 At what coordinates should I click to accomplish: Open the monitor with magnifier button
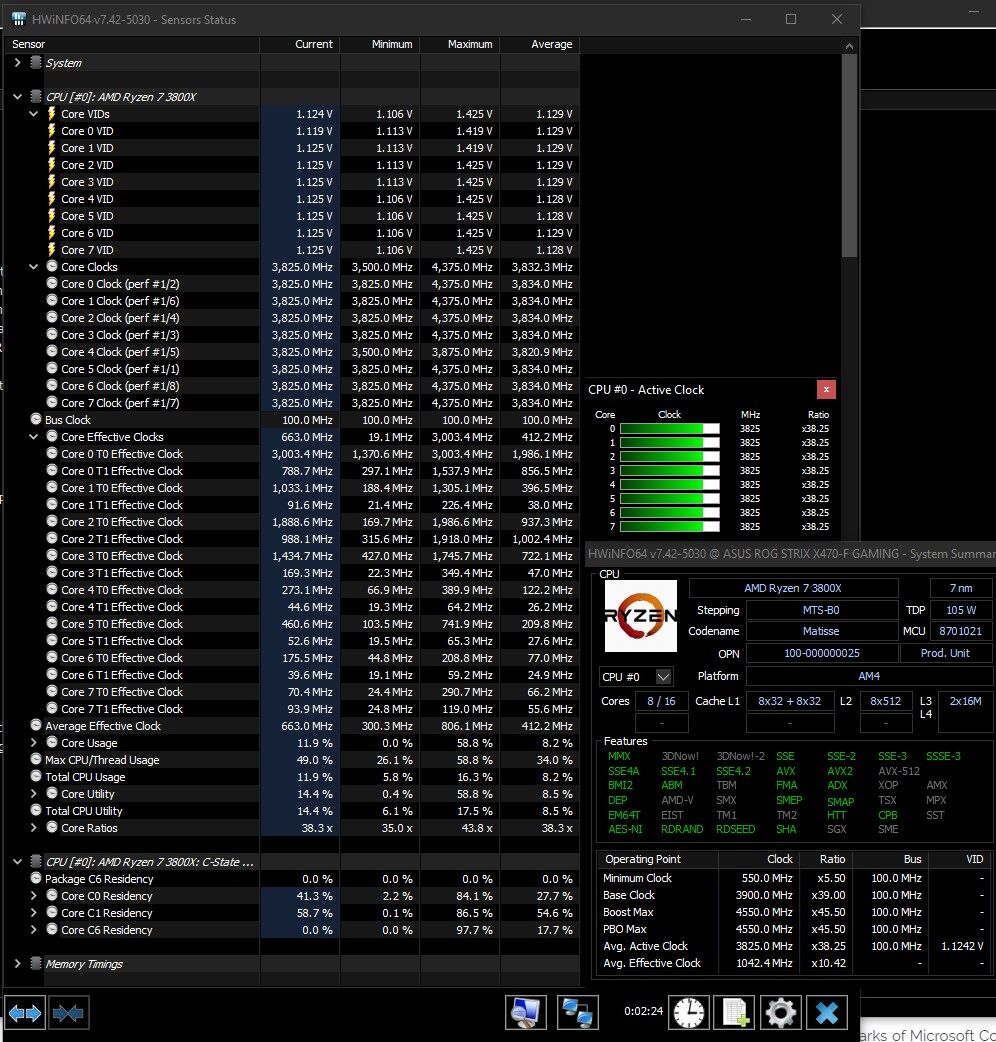526,1013
